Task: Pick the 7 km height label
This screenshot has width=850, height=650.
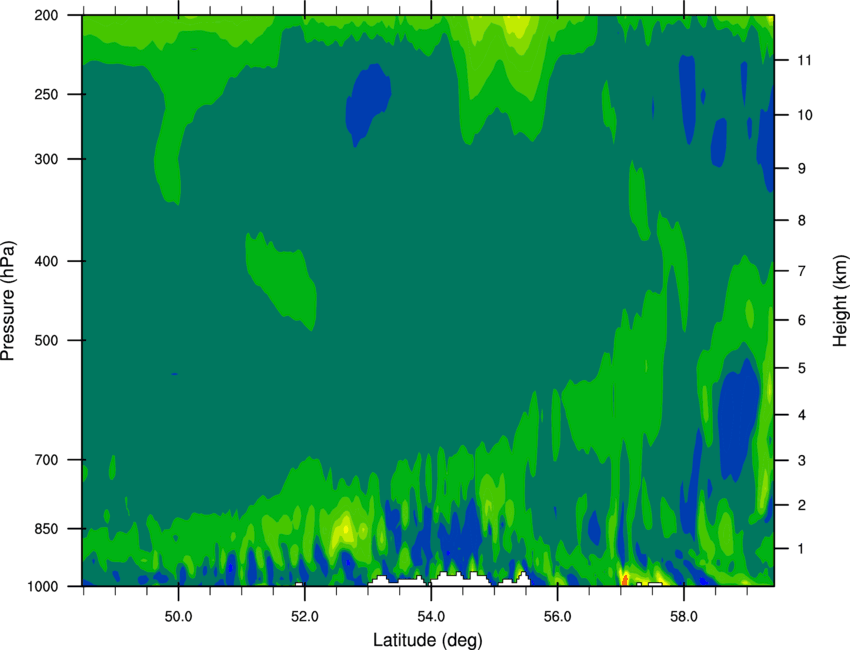Action: pos(802,271)
